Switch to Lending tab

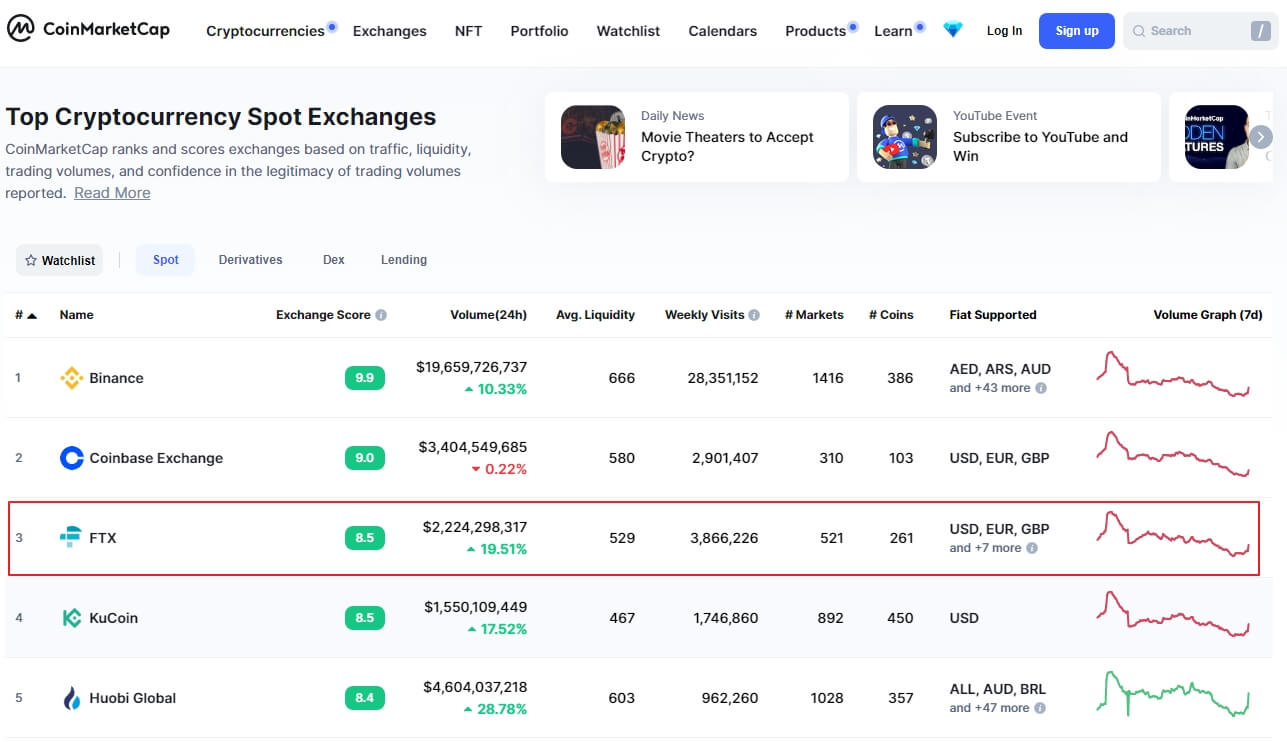coord(404,260)
